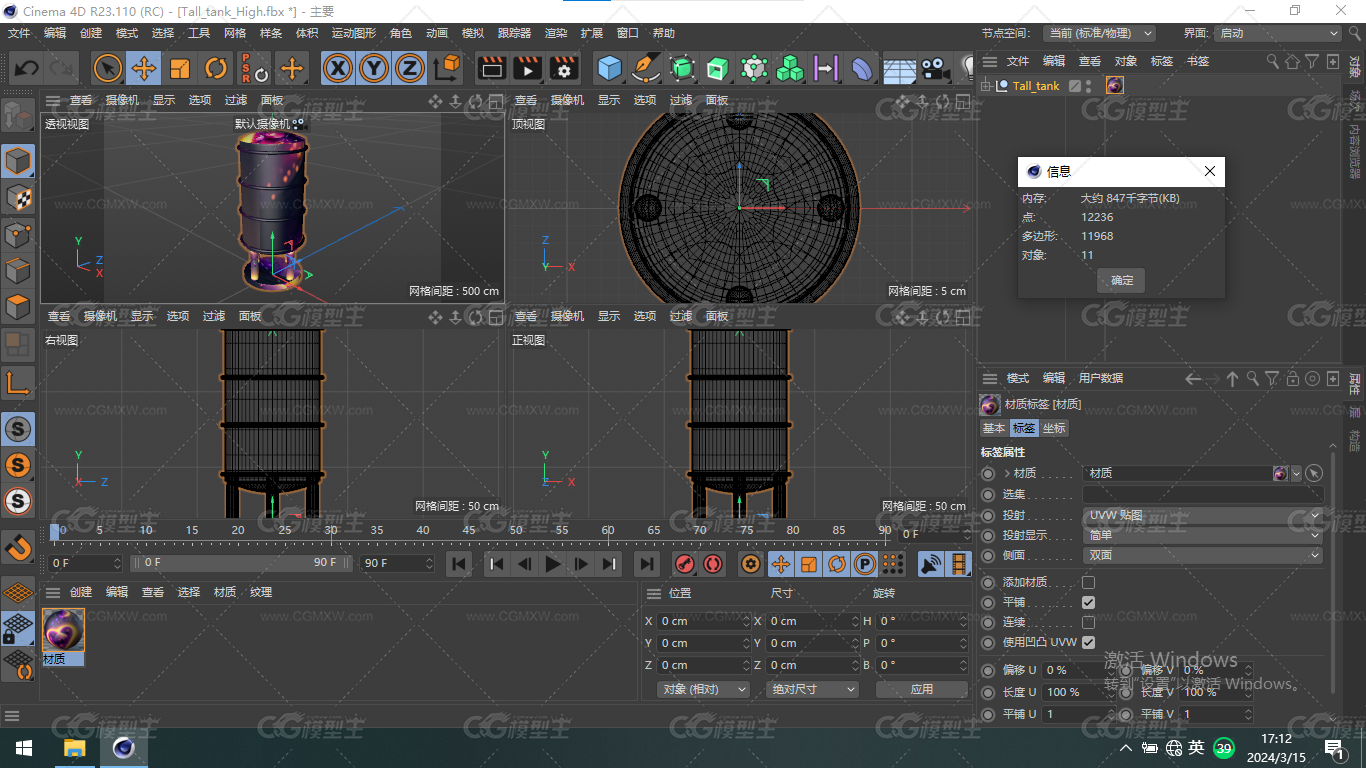Toggle Enable Snap magnet icon
1366x768 pixels.
[18, 547]
